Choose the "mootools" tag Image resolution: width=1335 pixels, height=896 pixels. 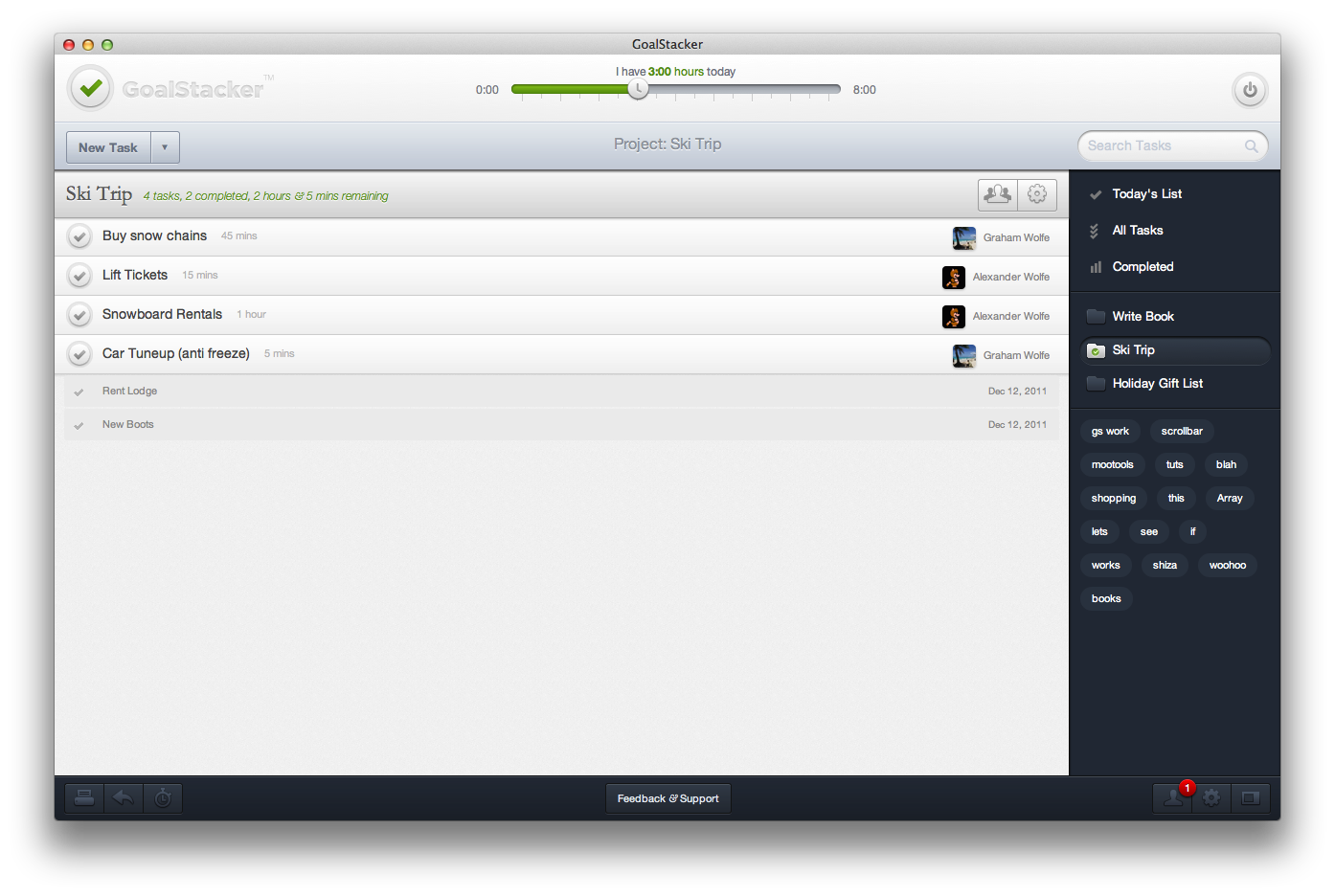(1113, 464)
